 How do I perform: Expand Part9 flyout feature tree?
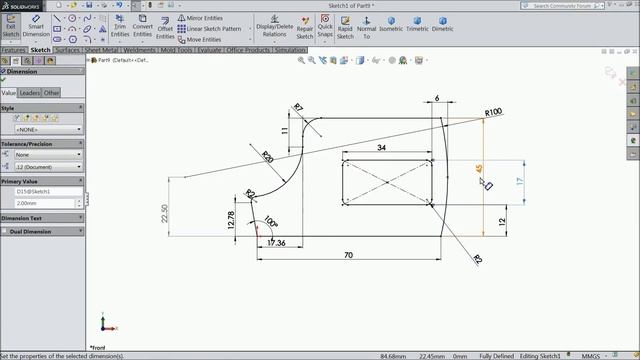pos(89,60)
